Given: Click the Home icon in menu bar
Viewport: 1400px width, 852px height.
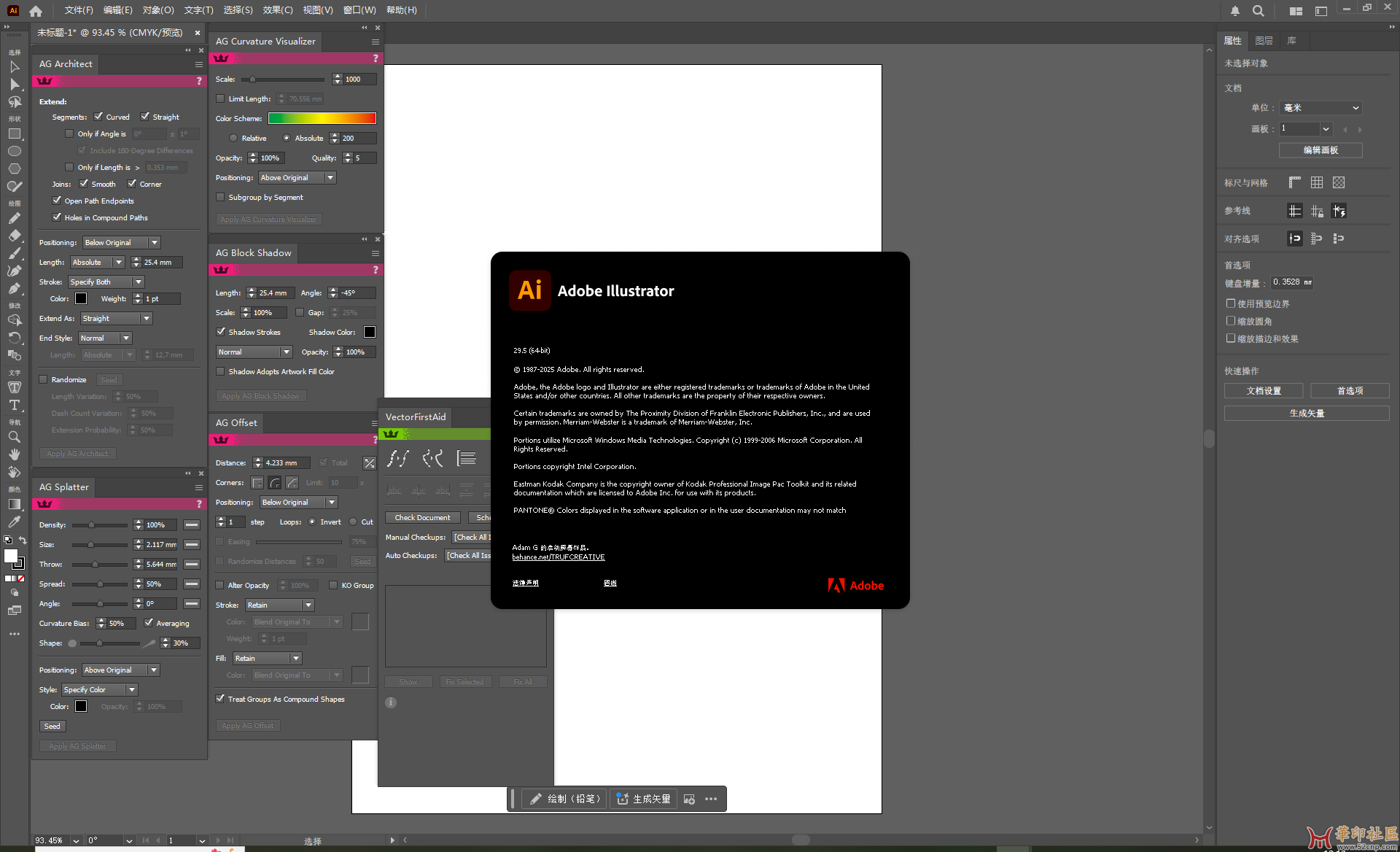Looking at the screenshot, I should [x=36, y=10].
